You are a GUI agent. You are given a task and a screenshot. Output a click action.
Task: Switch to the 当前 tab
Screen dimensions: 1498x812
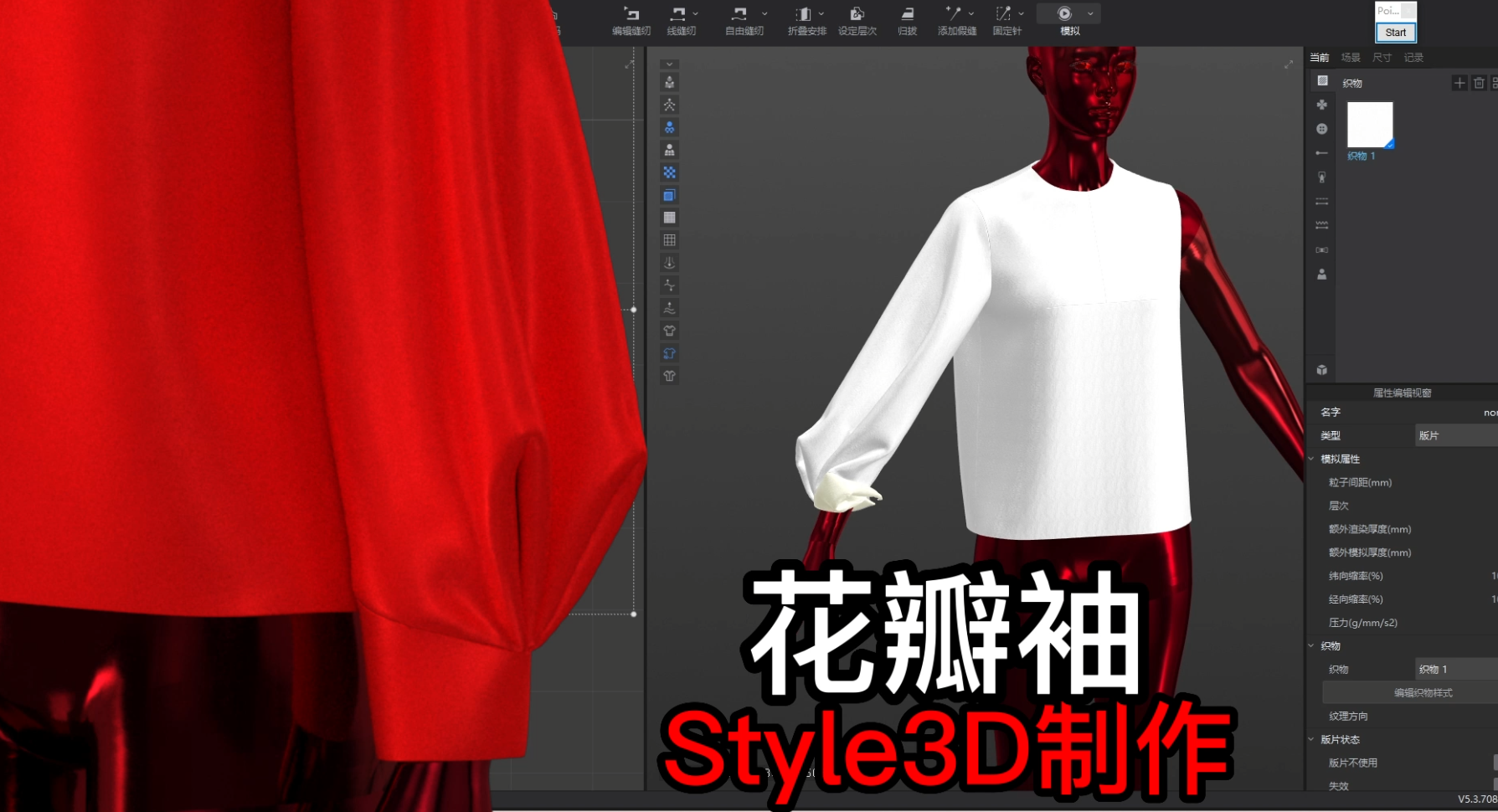[1320, 58]
